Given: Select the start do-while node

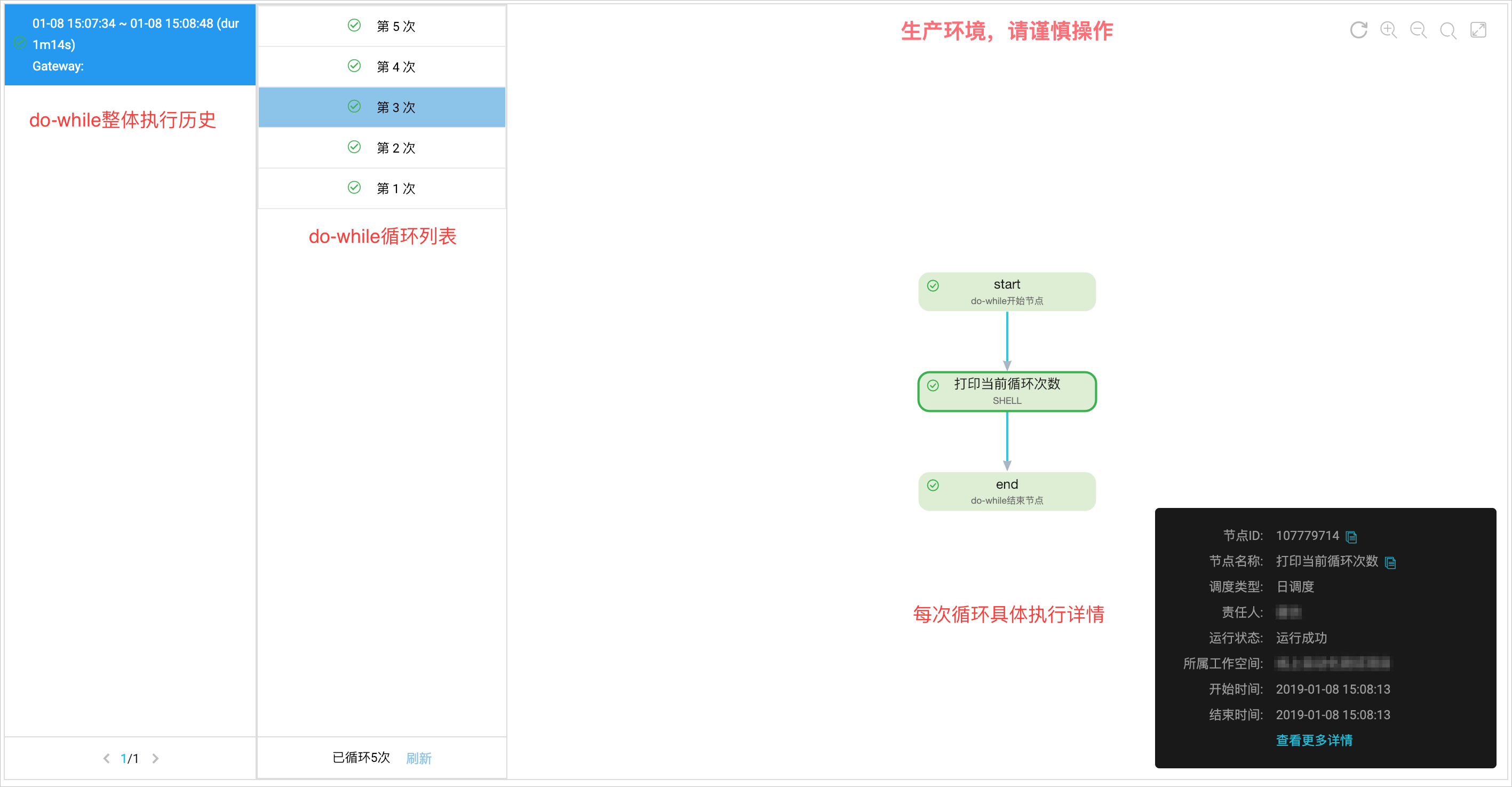Looking at the screenshot, I should [1007, 292].
